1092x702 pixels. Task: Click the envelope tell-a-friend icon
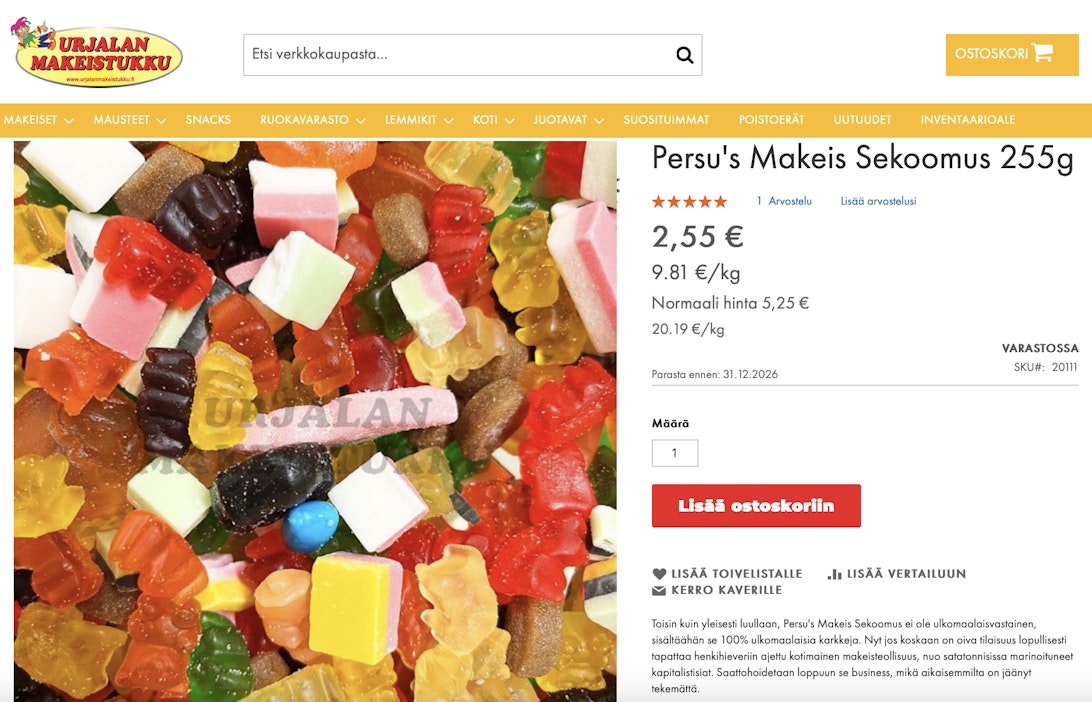(x=659, y=591)
